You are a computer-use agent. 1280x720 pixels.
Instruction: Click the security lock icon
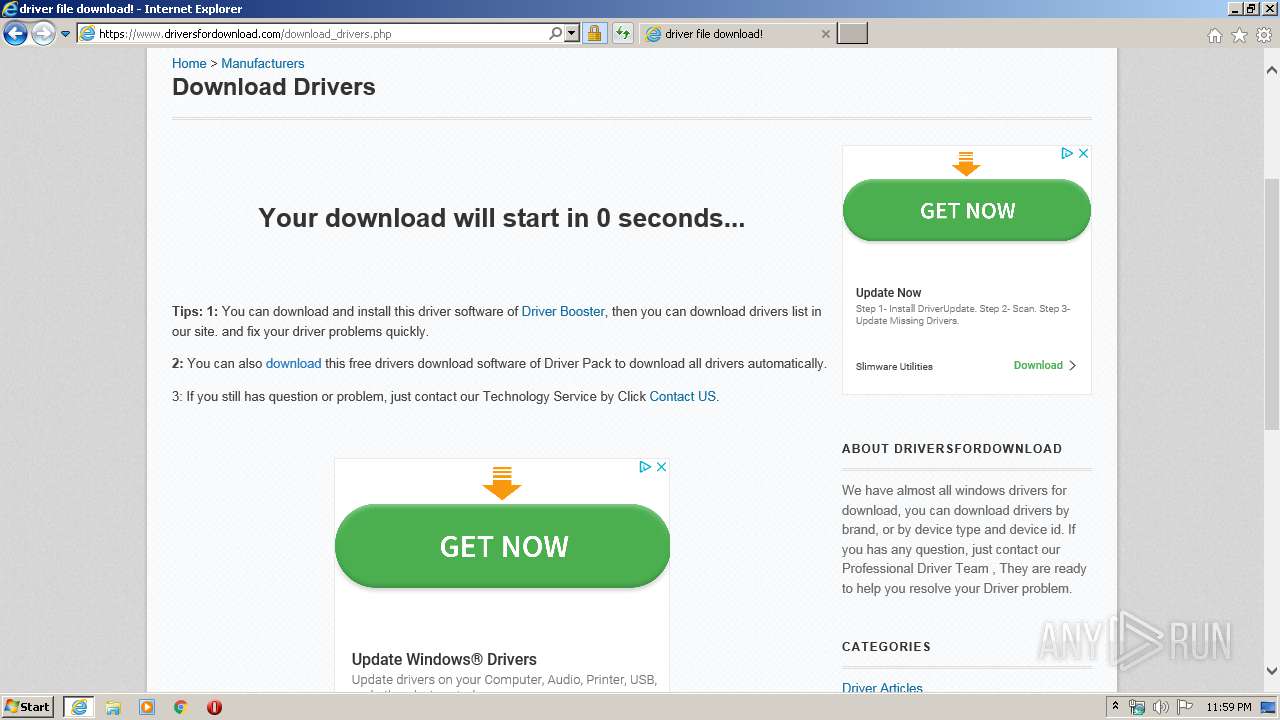pos(594,34)
